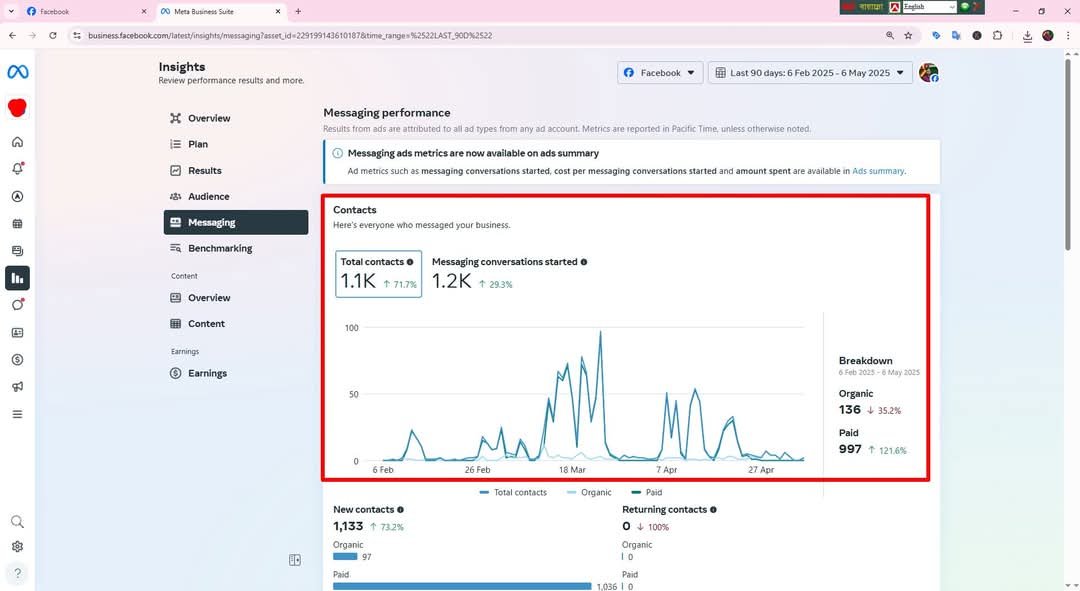Open the Last 90 days date range picker
The height and width of the screenshot is (591, 1080).
pos(810,73)
